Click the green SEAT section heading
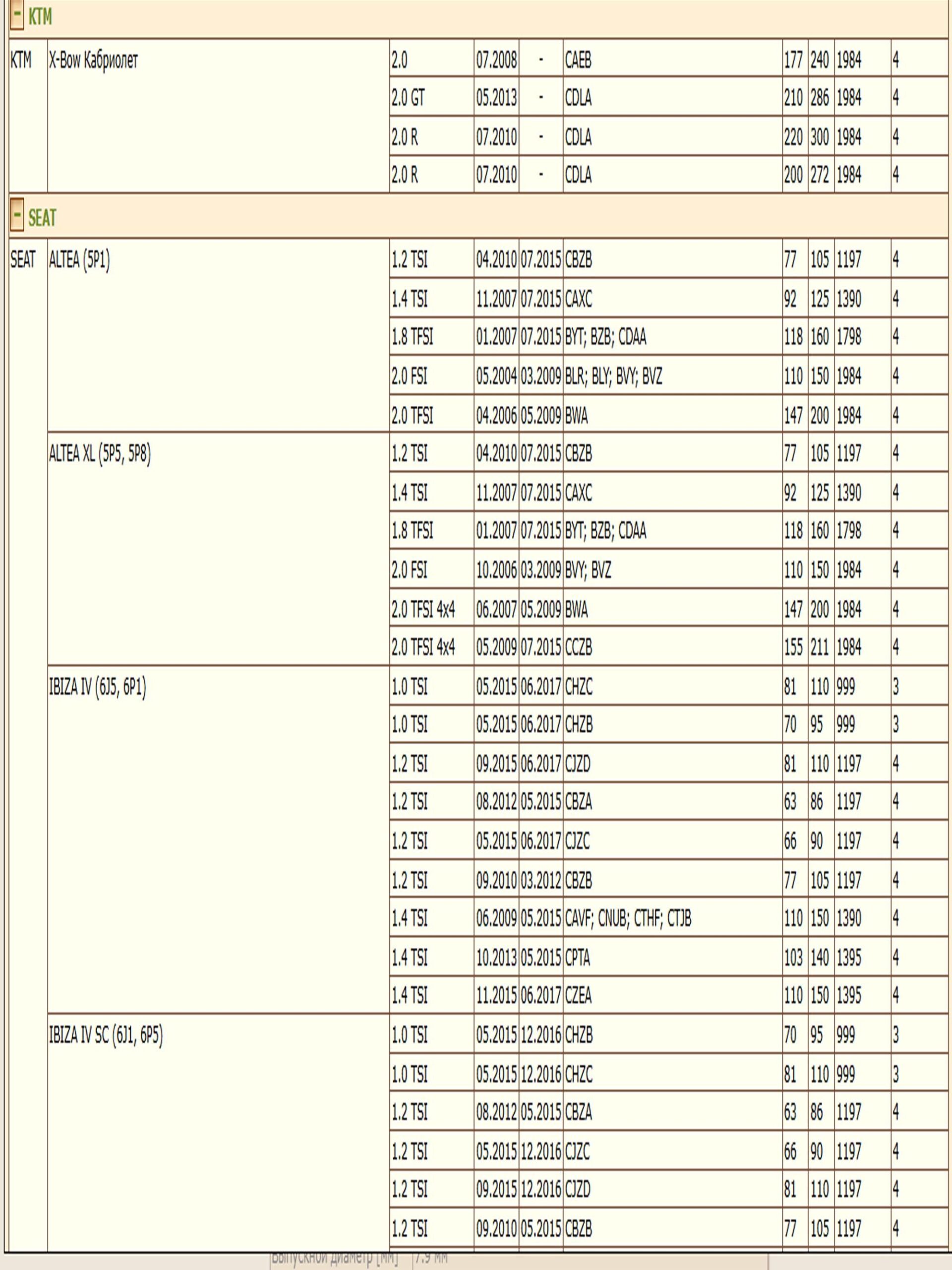The image size is (952, 1270). coord(43,218)
